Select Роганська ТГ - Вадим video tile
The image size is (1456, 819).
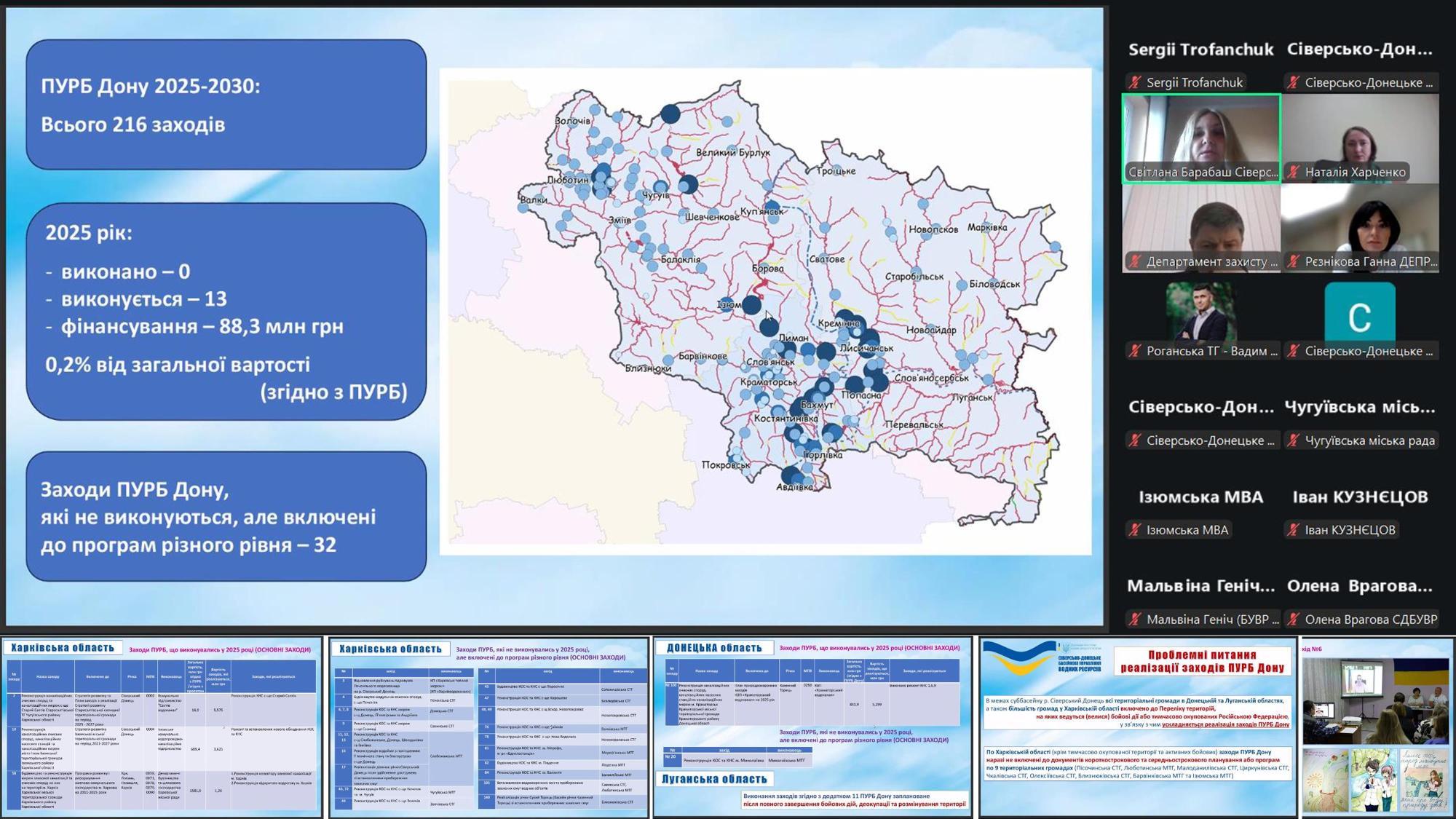pyautogui.click(x=1201, y=313)
